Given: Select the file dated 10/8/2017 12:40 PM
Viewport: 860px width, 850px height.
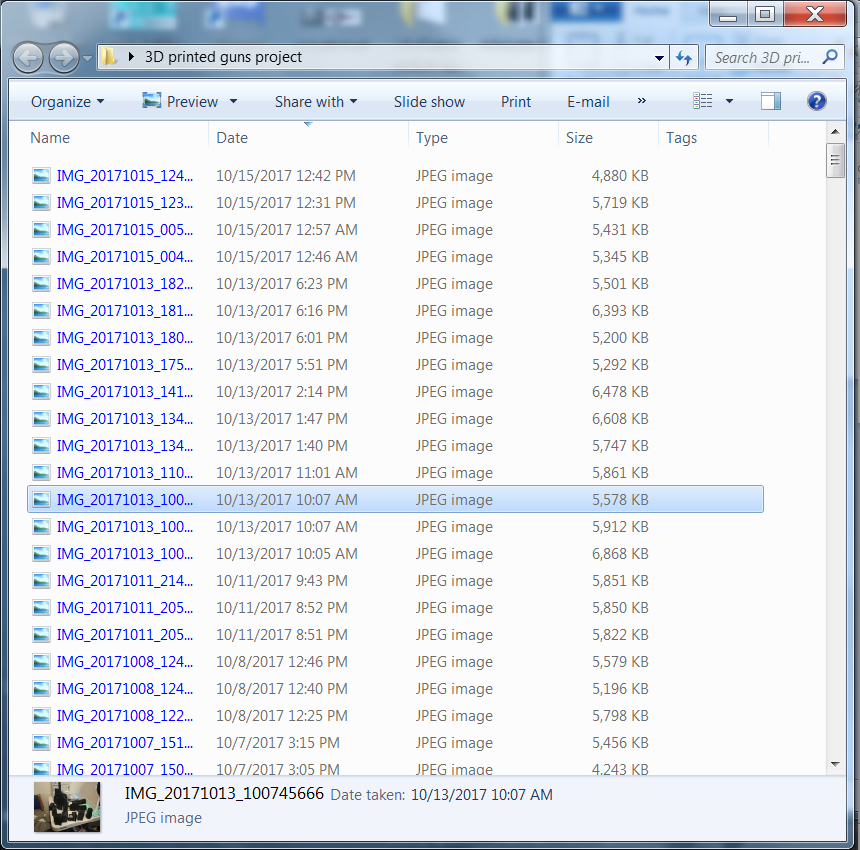Looking at the screenshot, I should [x=395, y=689].
